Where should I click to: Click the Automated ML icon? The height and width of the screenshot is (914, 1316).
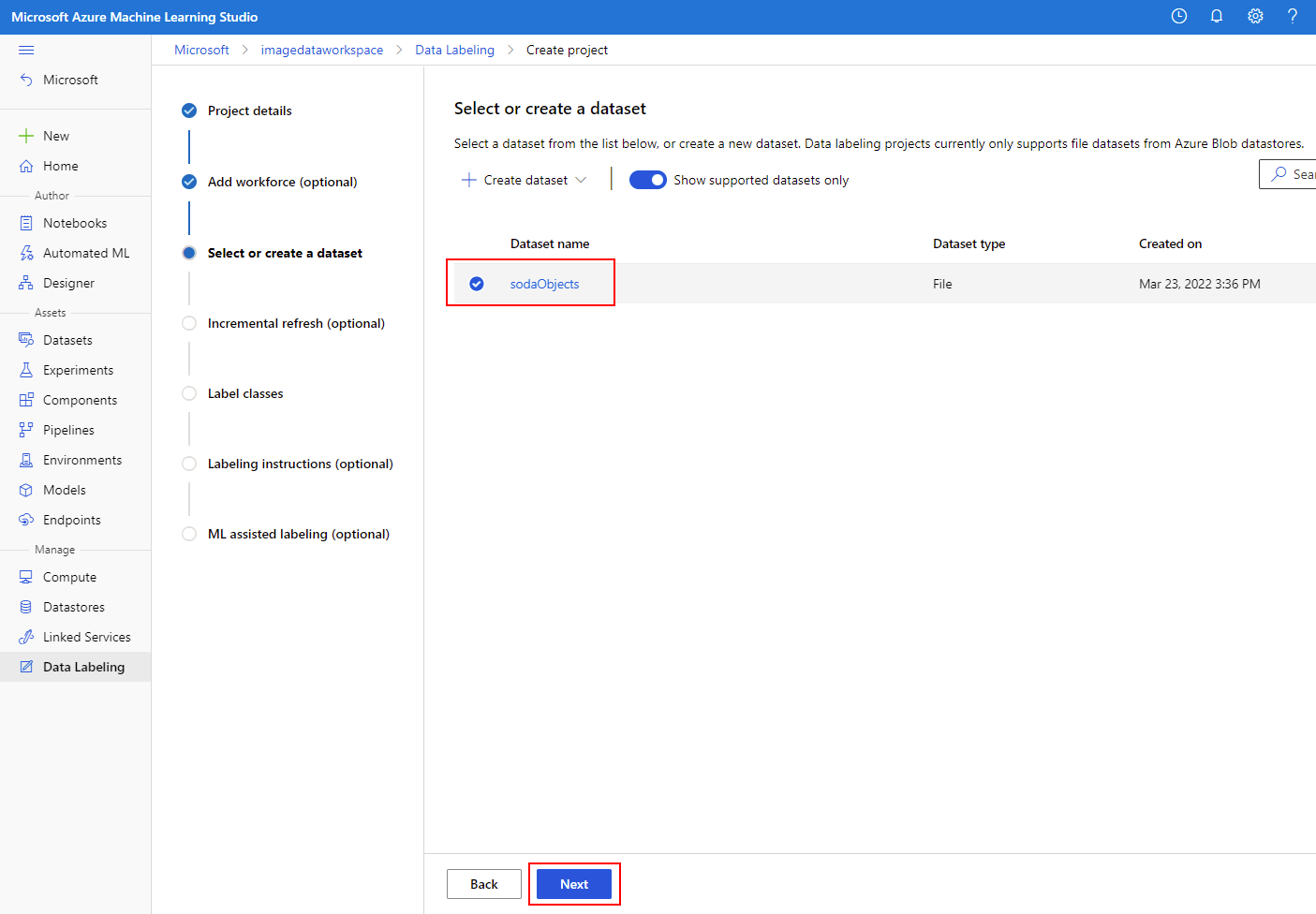point(26,253)
